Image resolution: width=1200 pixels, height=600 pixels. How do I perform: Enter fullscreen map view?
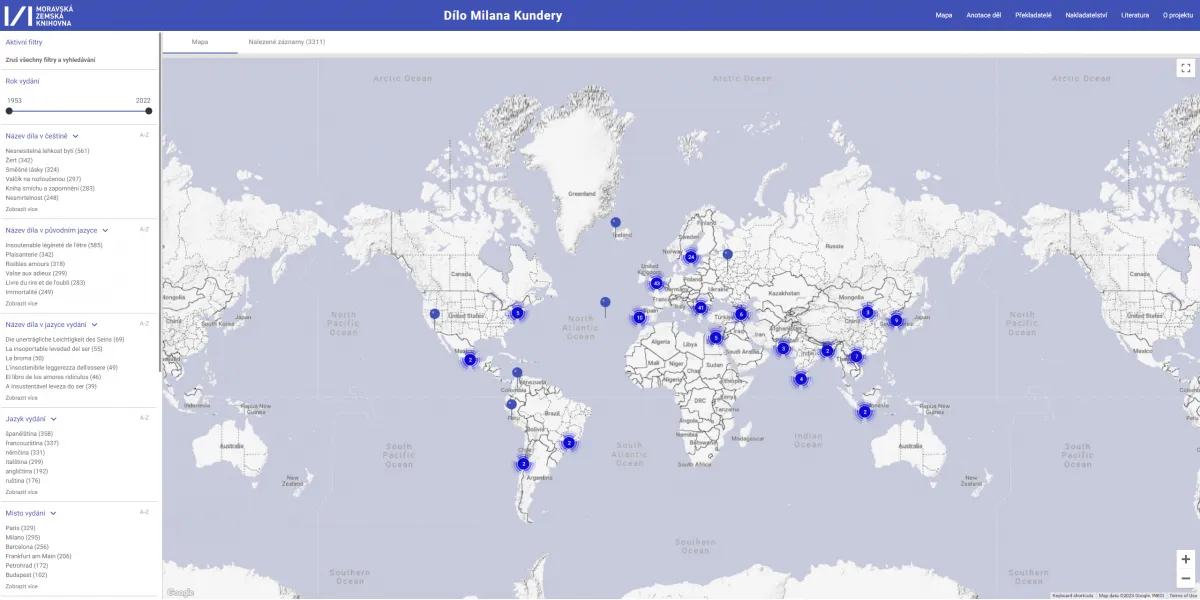[1185, 68]
